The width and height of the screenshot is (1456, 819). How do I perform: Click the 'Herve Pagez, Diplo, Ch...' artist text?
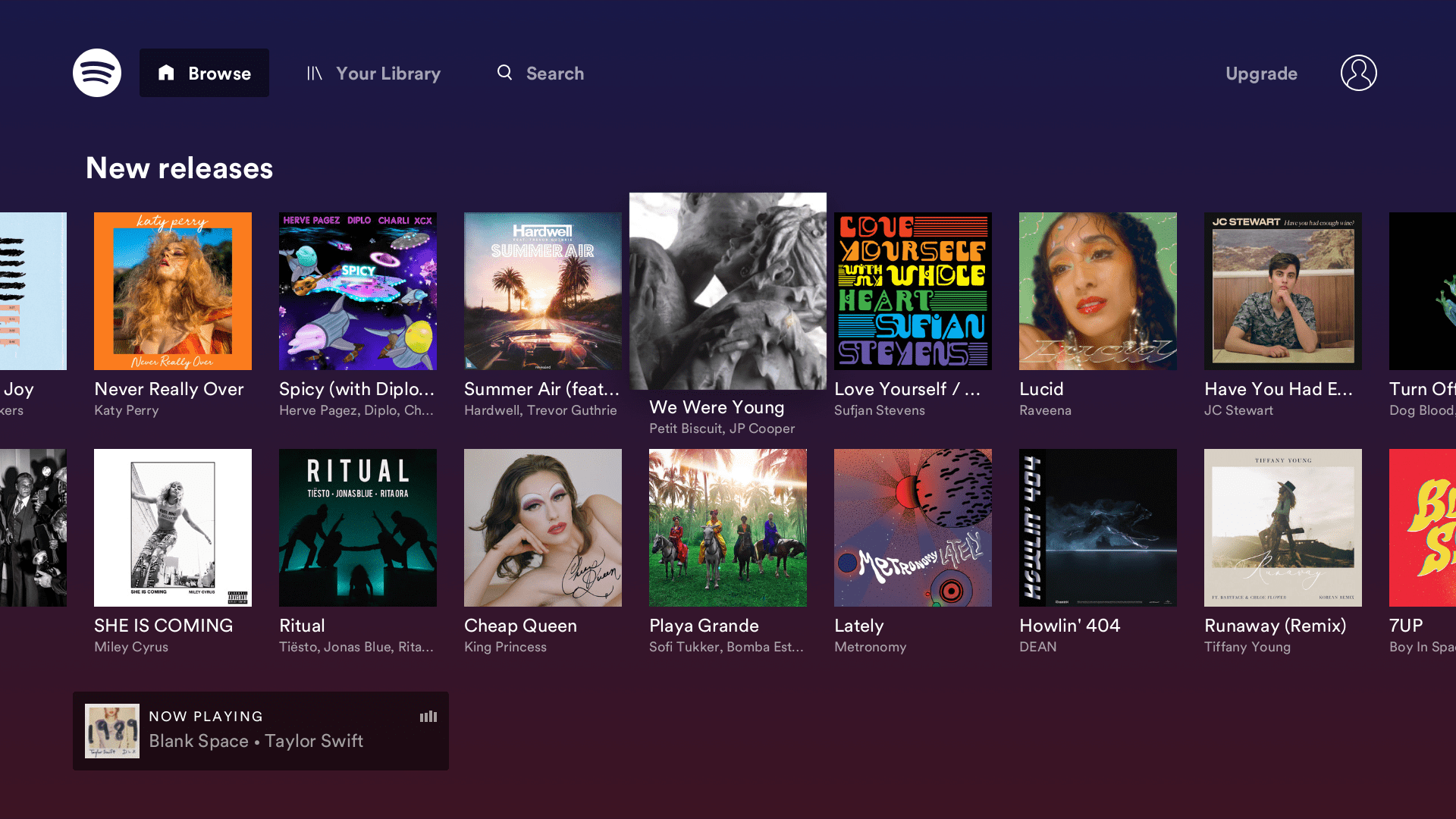tap(356, 410)
